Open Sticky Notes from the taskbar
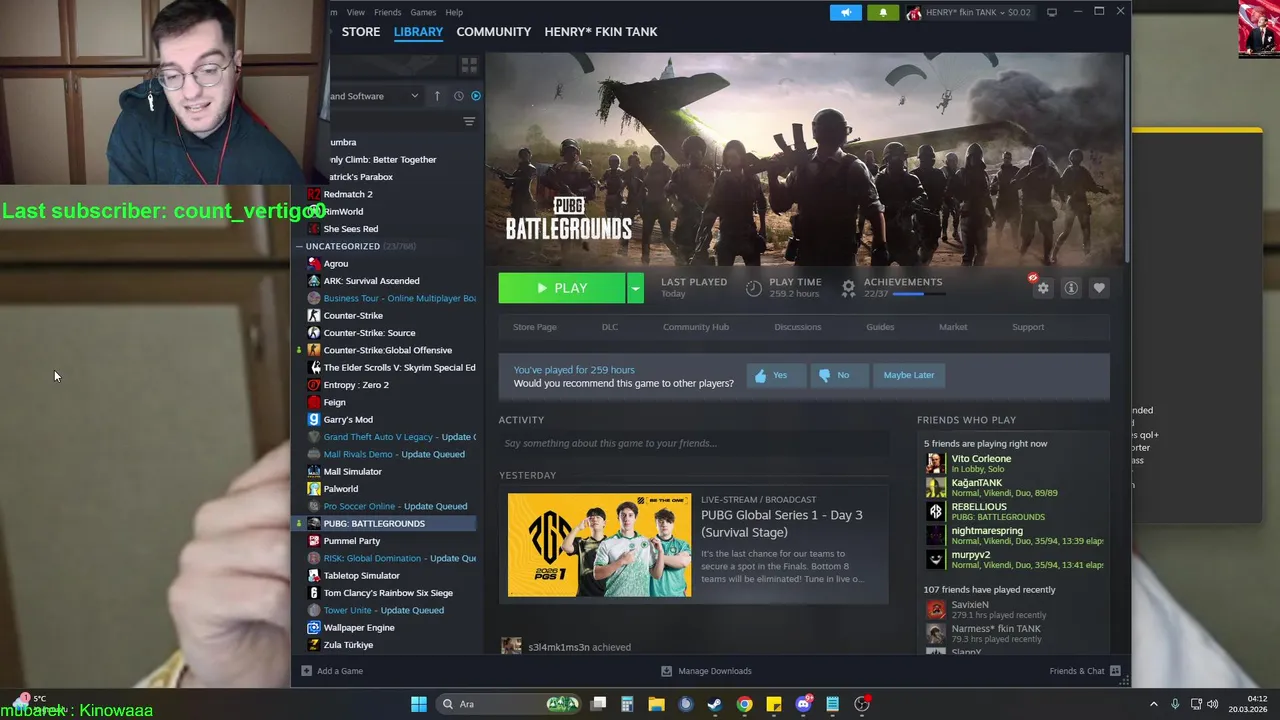The height and width of the screenshot is (720, 1280). coord(773,704)
